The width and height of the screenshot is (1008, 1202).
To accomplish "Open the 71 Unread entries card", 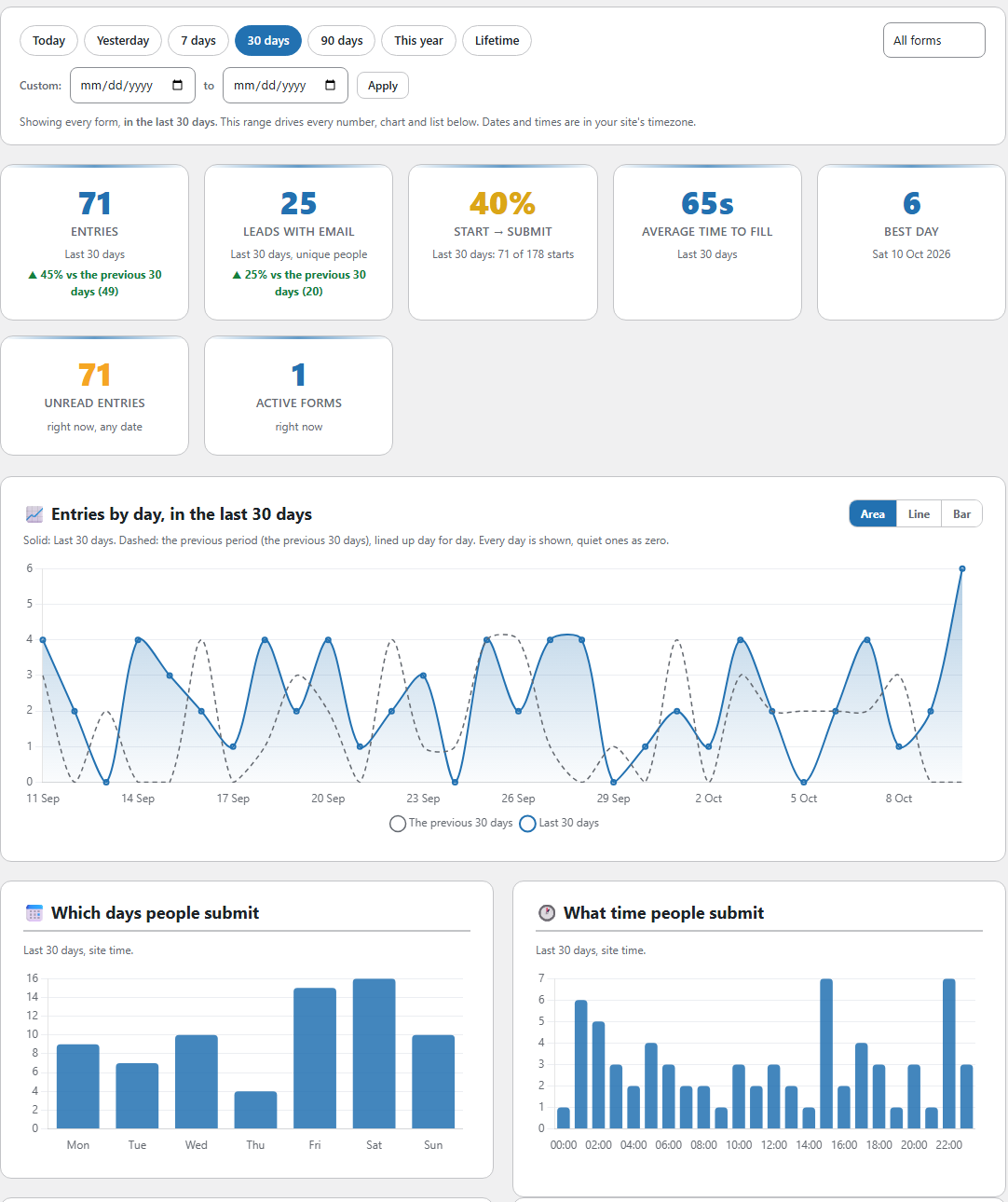I will coord(95,396).
